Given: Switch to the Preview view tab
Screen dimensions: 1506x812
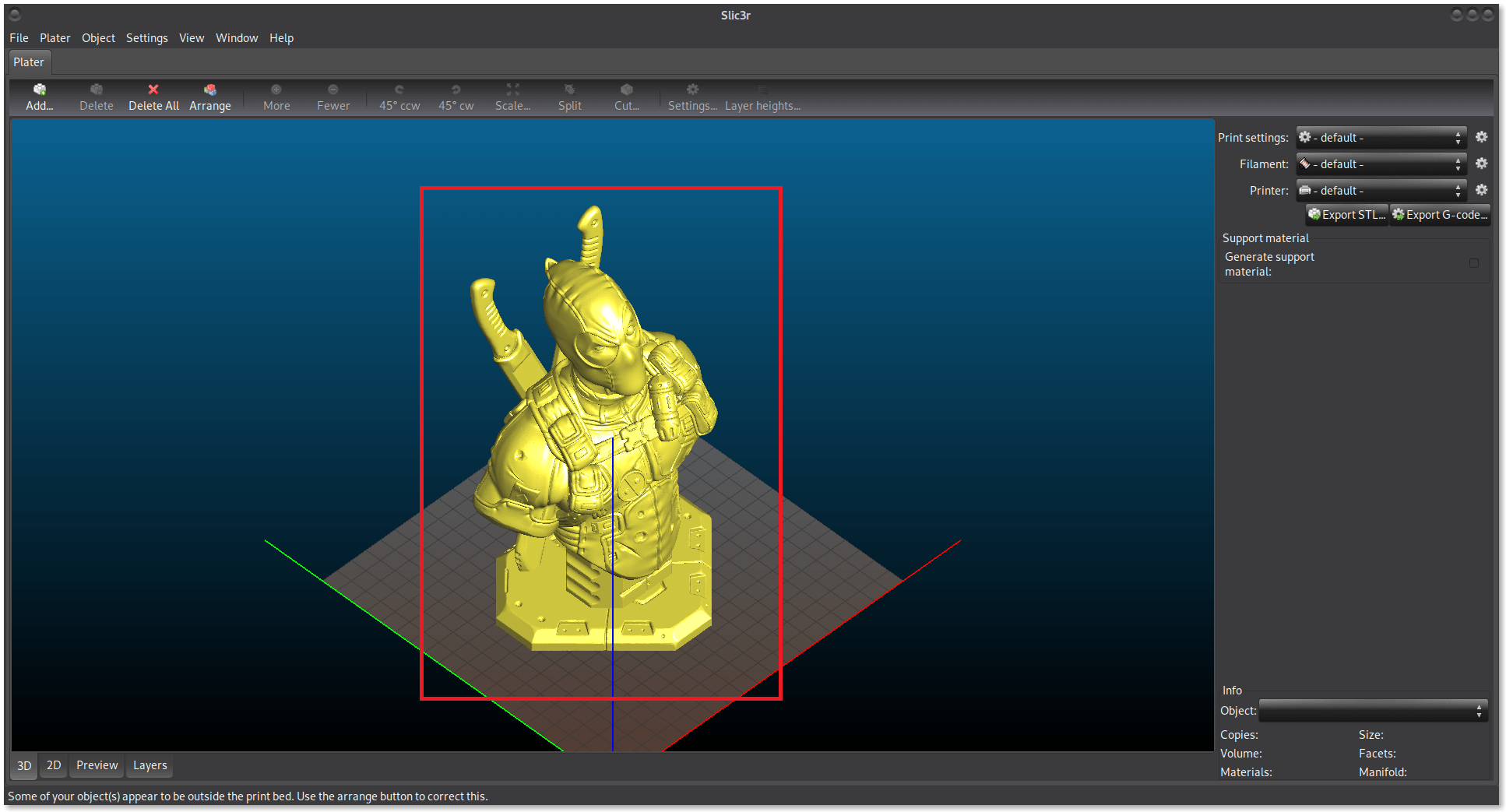Looking at the screenshot, I should (x=97, y=765).
